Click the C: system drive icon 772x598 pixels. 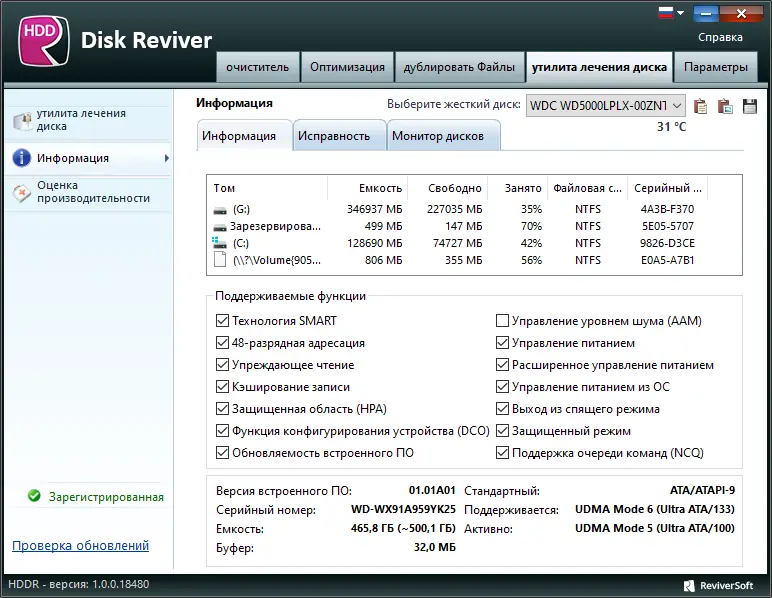pos(220,243)
